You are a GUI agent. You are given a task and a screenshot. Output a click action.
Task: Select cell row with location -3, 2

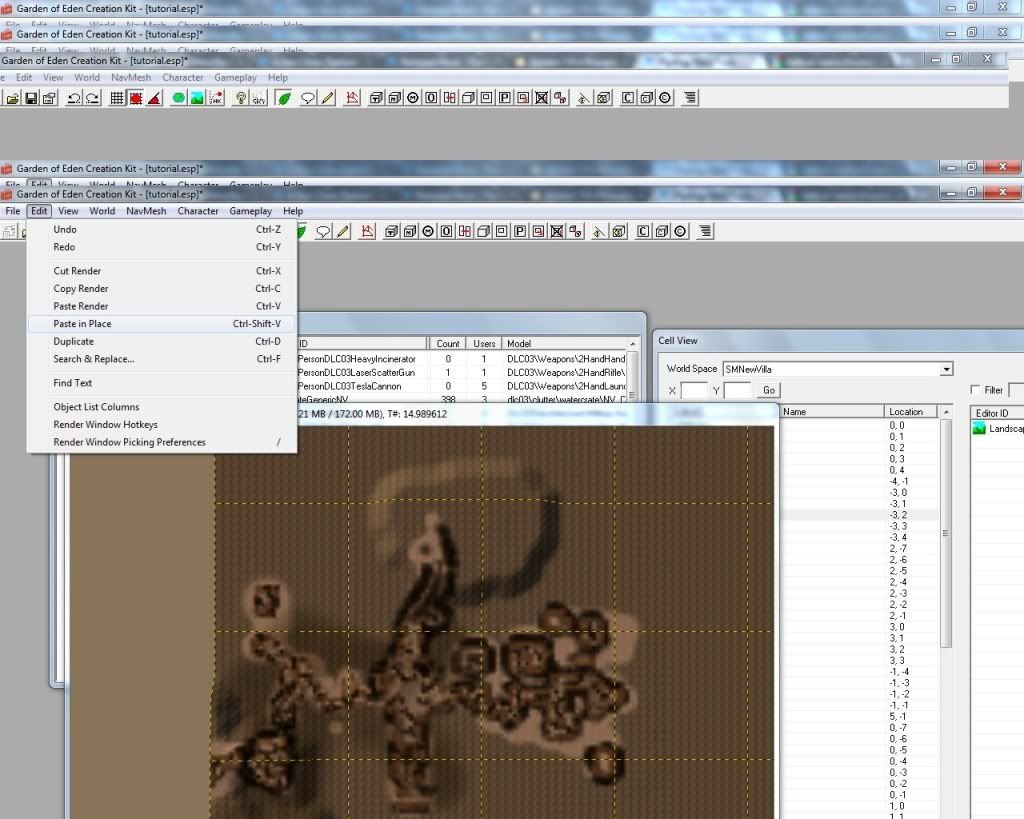pos(860,515)
